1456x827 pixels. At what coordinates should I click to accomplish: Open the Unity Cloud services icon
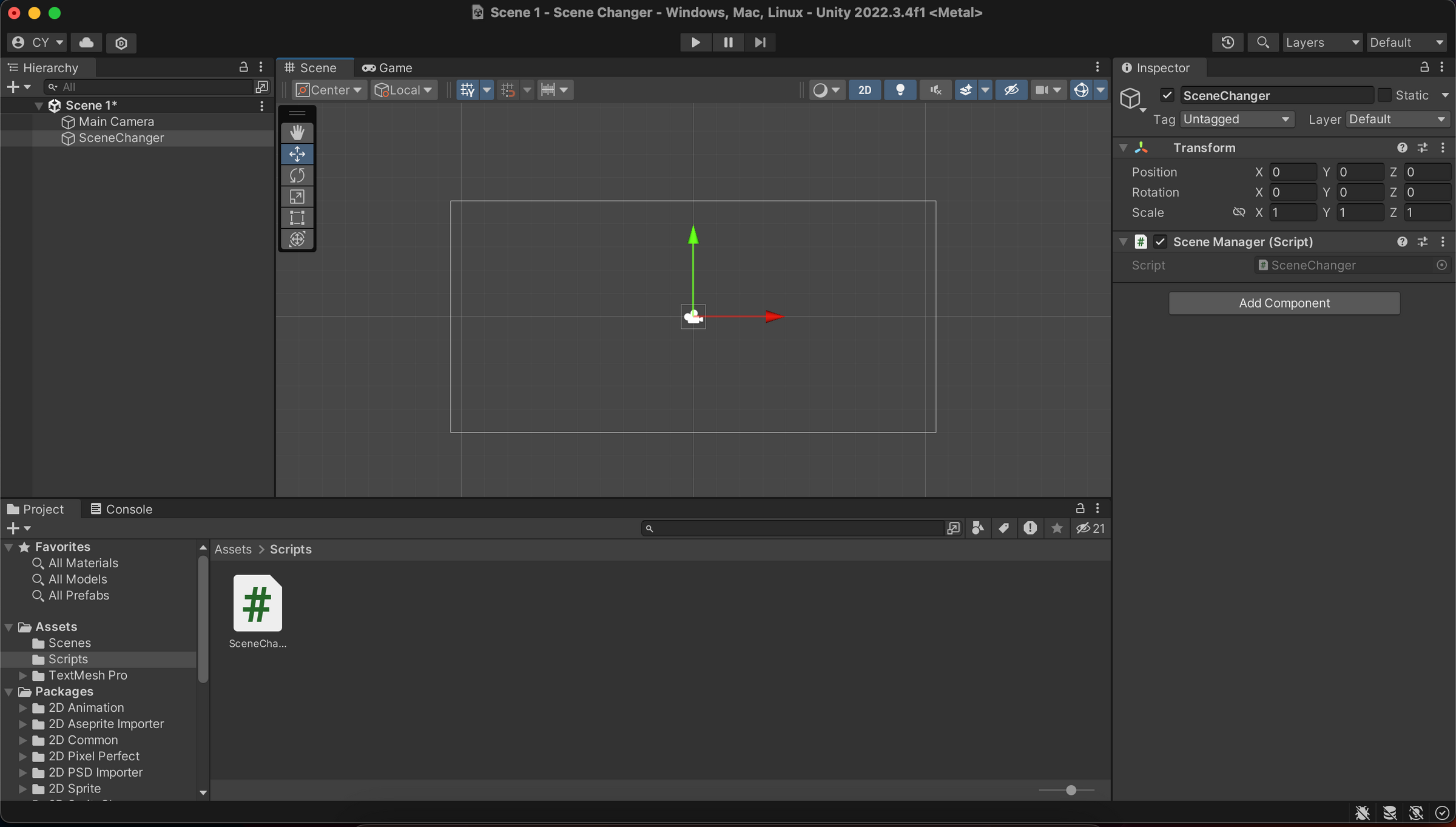pos(86,42)
